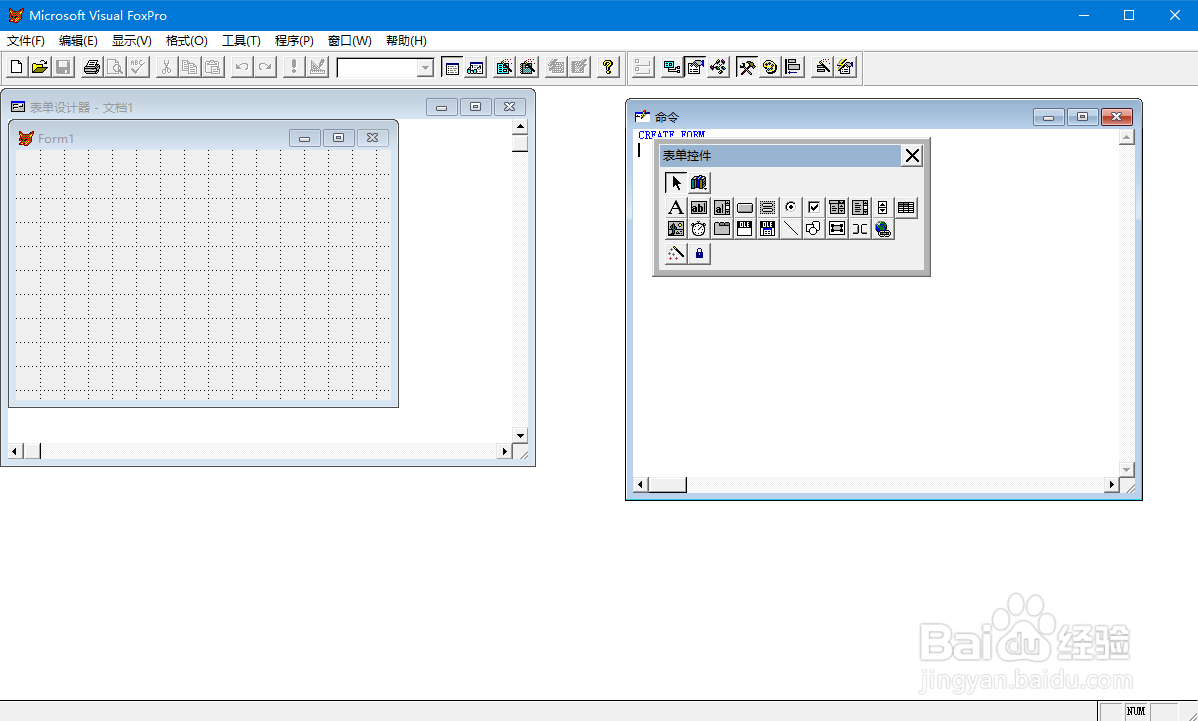Launch the Form wizard toolbar icon

pos(503,67)
